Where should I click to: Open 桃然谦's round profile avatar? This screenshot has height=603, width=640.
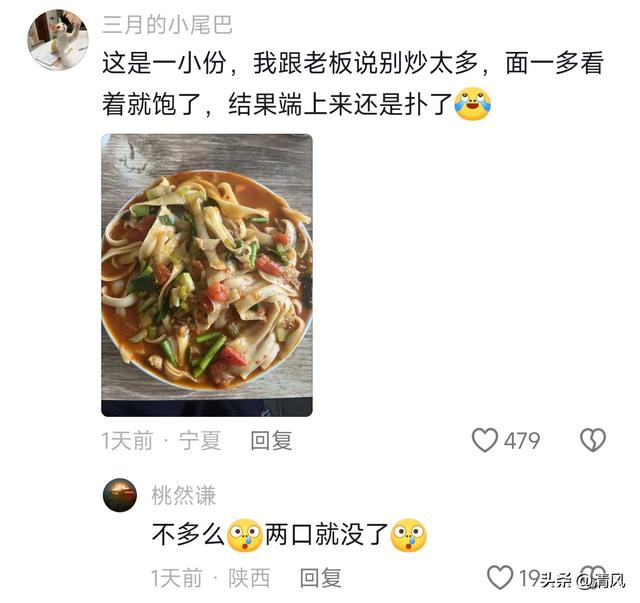coord(120,495)
